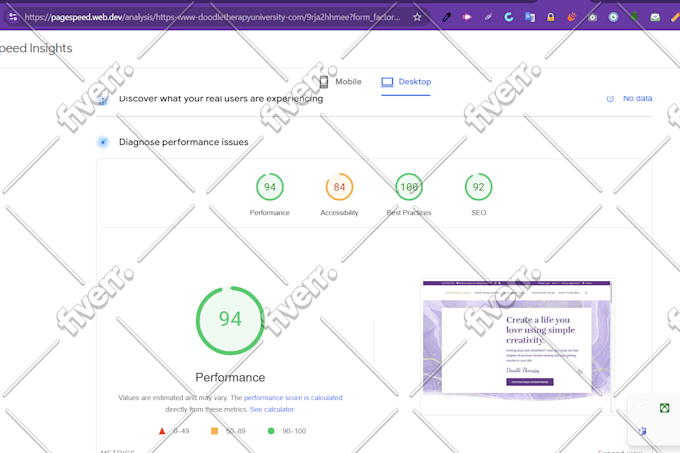The height and width of the screenshot is (453, 680).
Task: Open the yellow padlock extension
Action: [550, 17]
